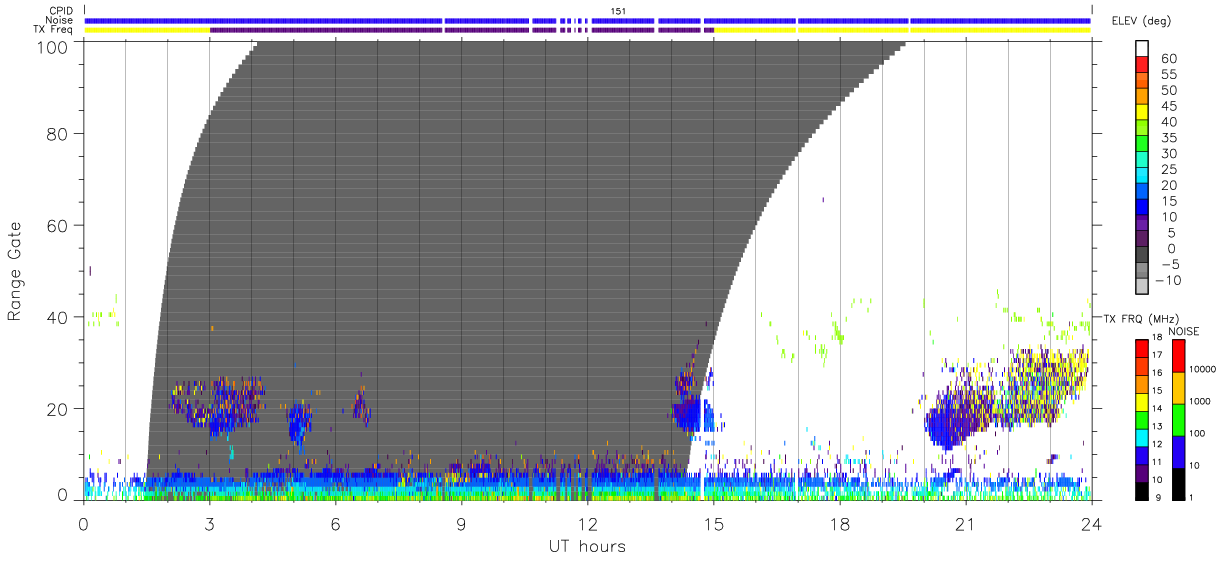Viewport: 1228px width, 567px height.
Task: Select the cyan 12–13 MHz TX frequency swatch
Action: click(x=1141, y=437)
